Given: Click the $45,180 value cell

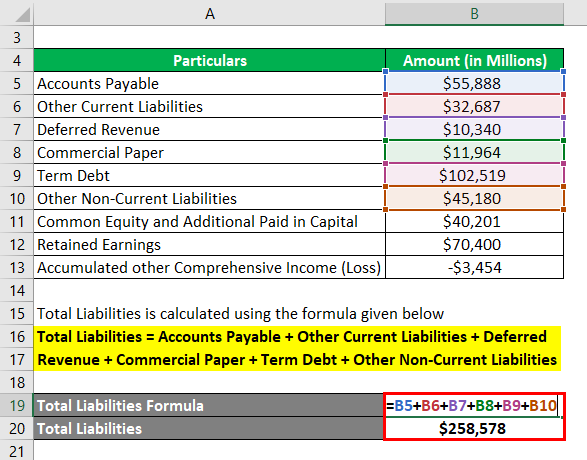Looking at the screenshot, I should point(474,198).
